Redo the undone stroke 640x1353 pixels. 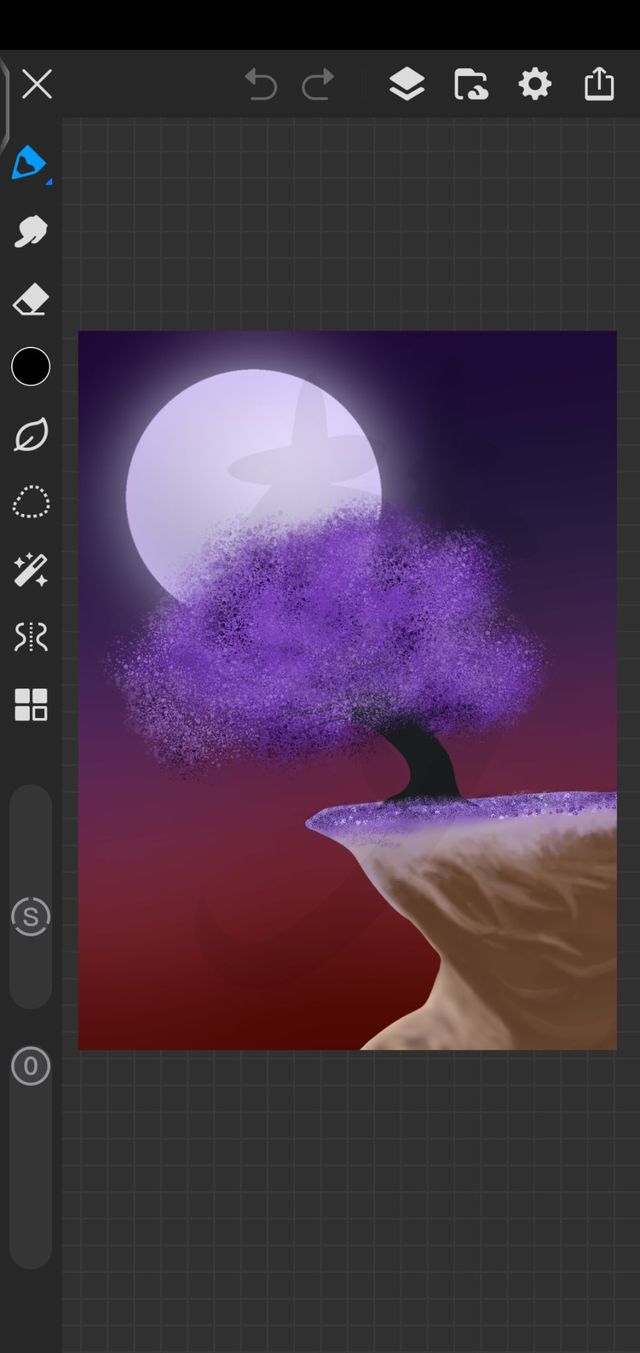pyautogui.click(x=318, y=85)
